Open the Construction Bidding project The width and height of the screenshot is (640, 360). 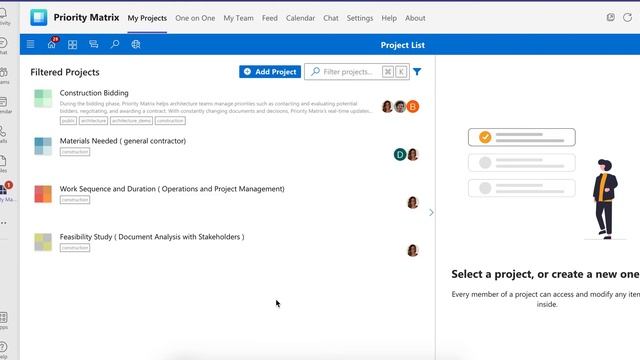(x=94, y=93)
